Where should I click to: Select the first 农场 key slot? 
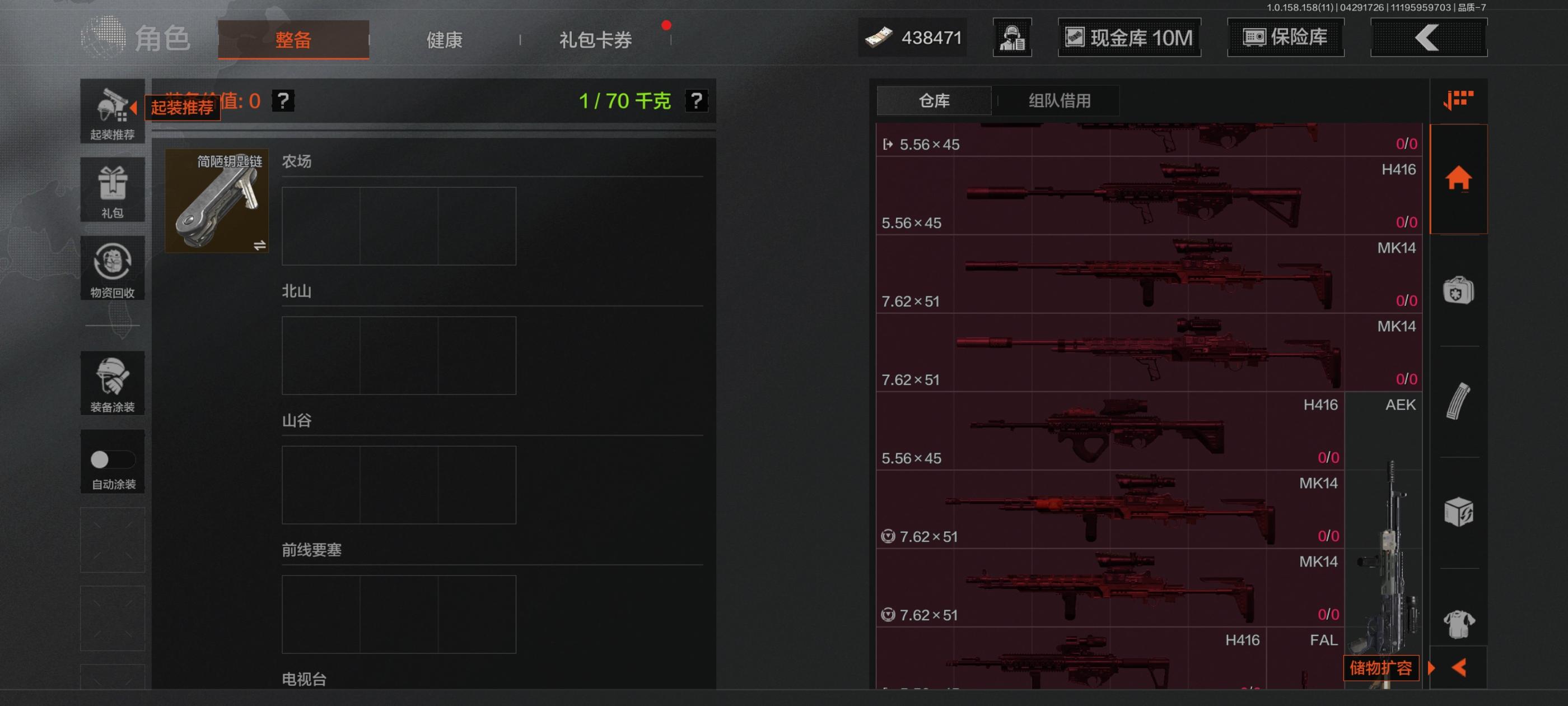click(x=321, y=226)
